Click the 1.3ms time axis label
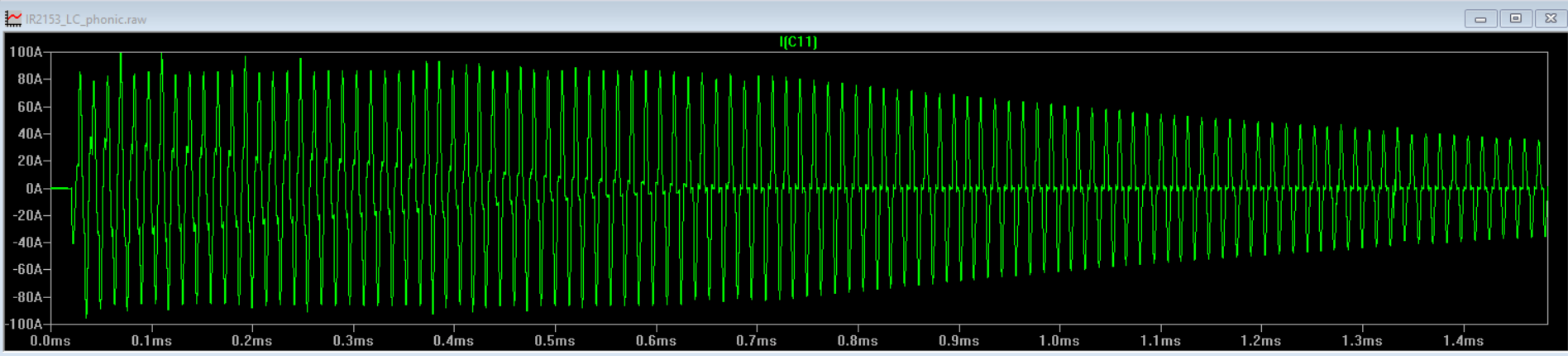 (1362, 341)
